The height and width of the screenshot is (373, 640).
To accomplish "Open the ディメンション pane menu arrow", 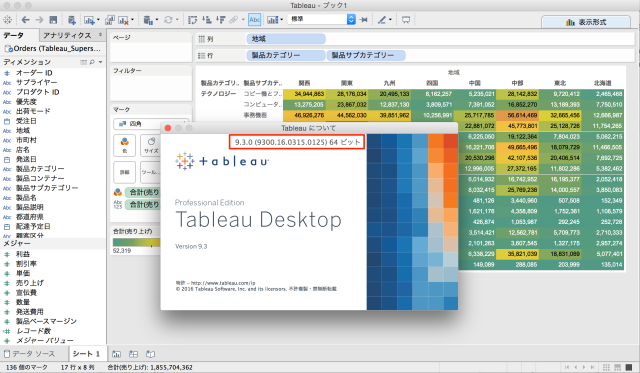I will click(x=100, y=62).
